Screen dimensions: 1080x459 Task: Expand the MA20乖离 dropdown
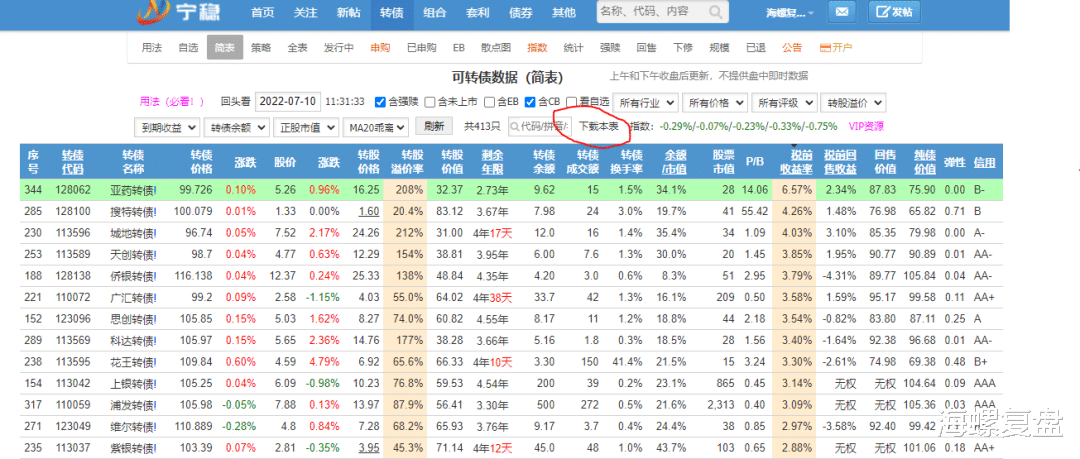(375, 127)
